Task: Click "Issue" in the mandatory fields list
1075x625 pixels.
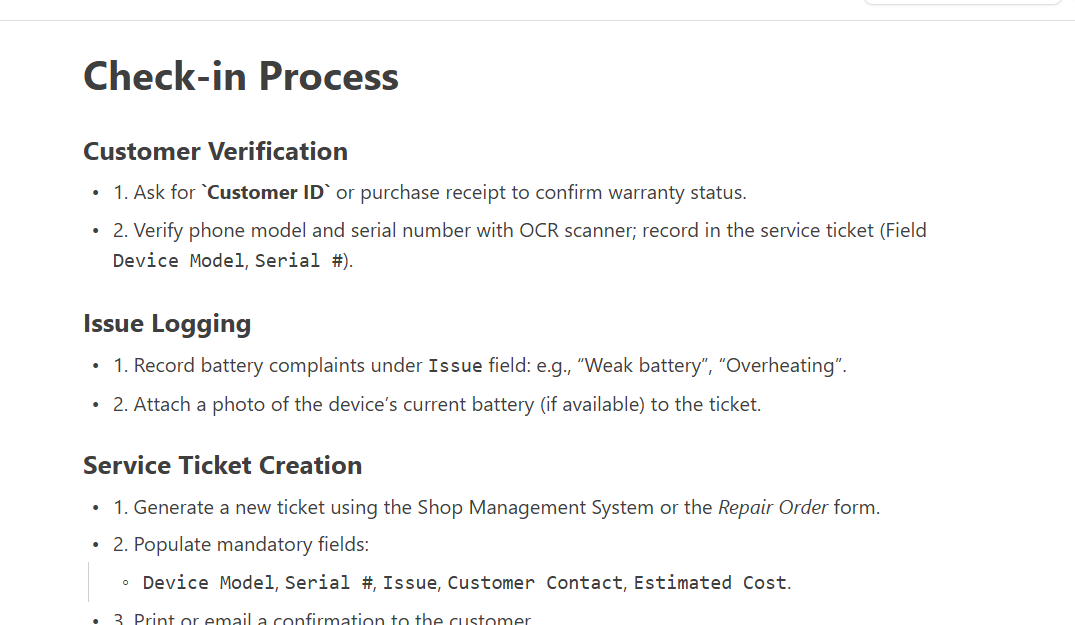Action: pyautogui.click(x=409, y=583)
